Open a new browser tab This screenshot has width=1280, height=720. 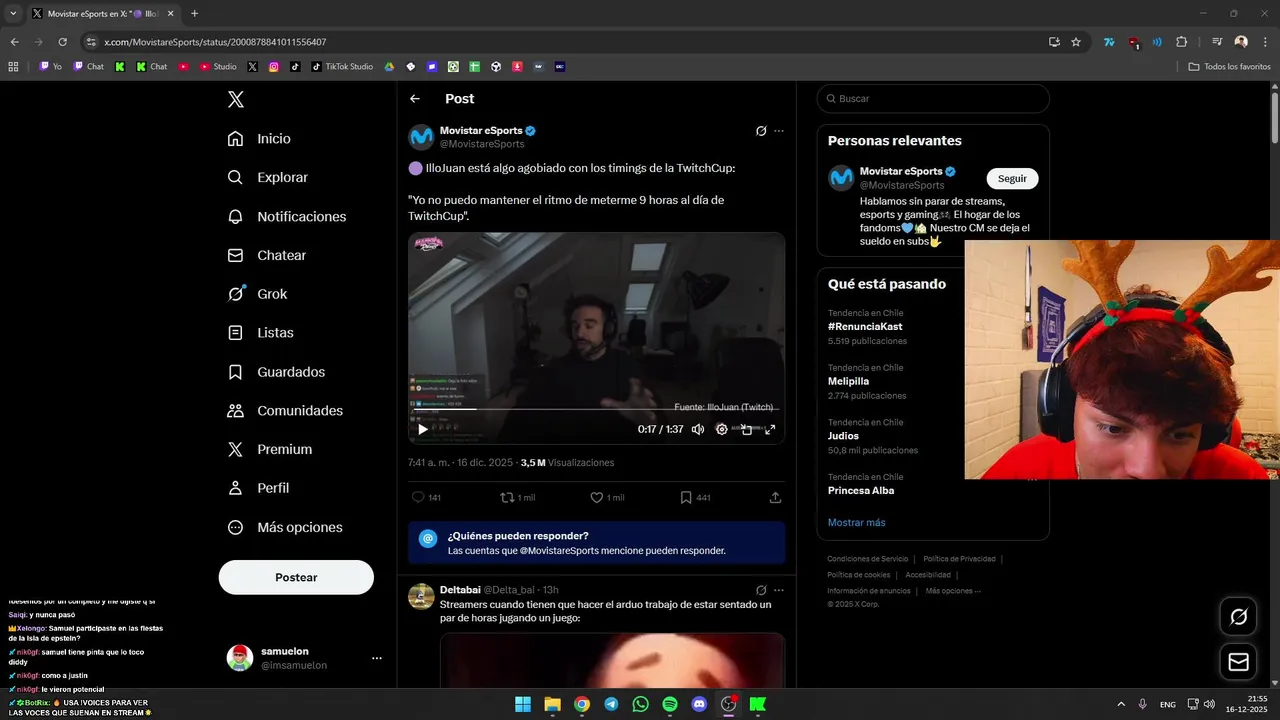pos(194,14)
